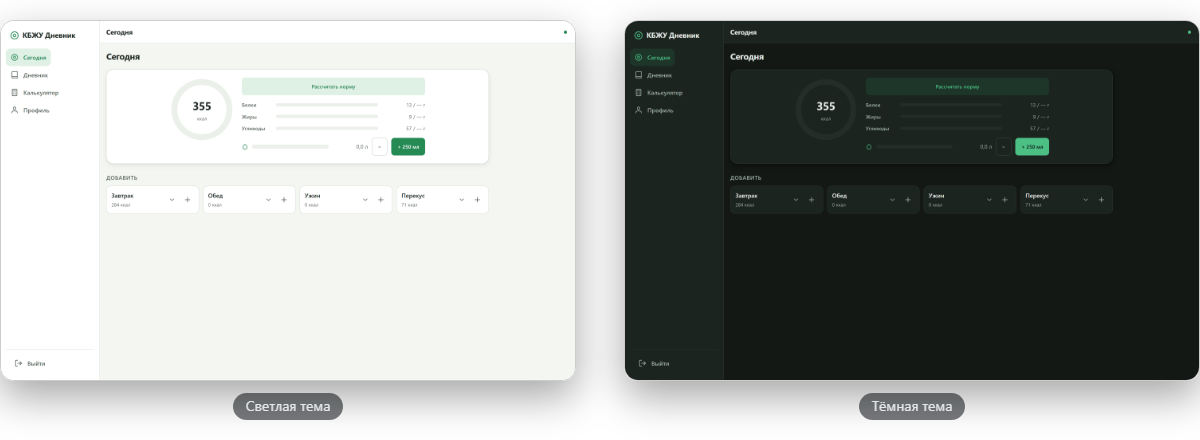
Task: Click the 71 ккал text under Перекус, dark theme
Action: point(1034,204)
